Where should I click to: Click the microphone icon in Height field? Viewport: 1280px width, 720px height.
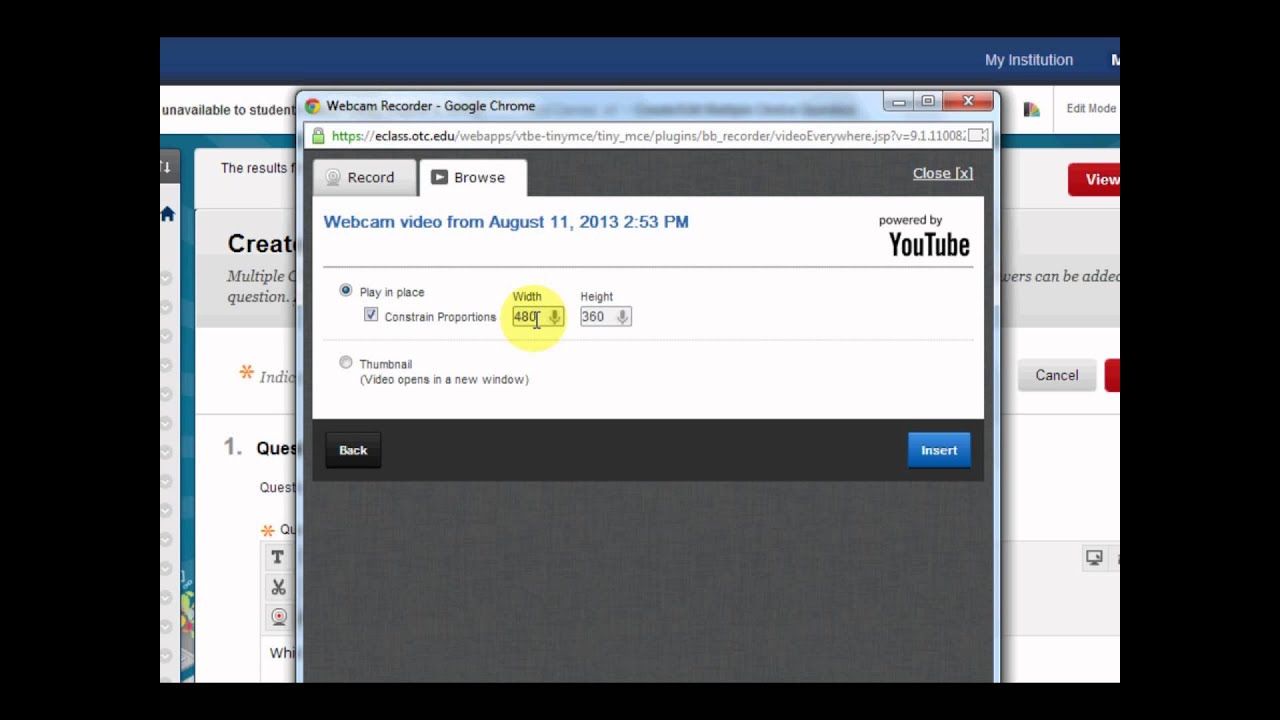[622, 317]
